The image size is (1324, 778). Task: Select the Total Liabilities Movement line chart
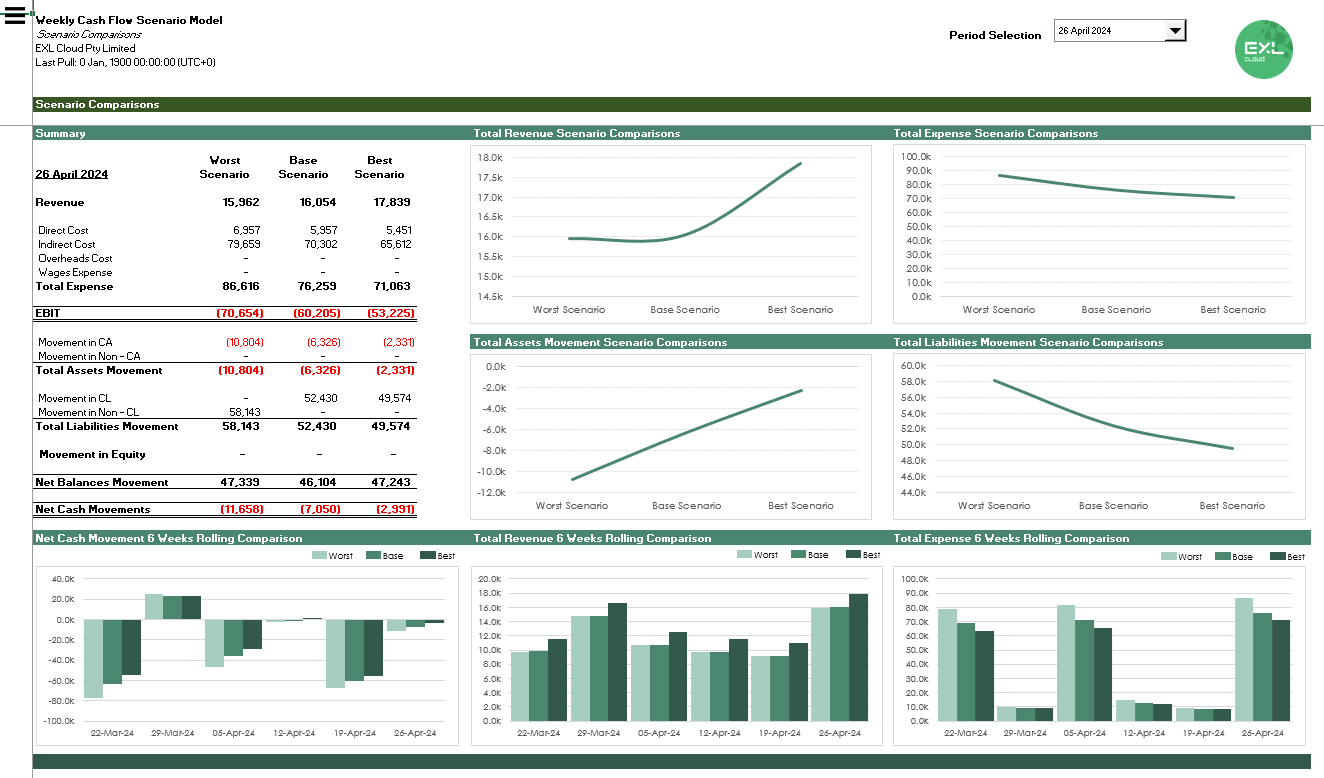coord(1099,437)
